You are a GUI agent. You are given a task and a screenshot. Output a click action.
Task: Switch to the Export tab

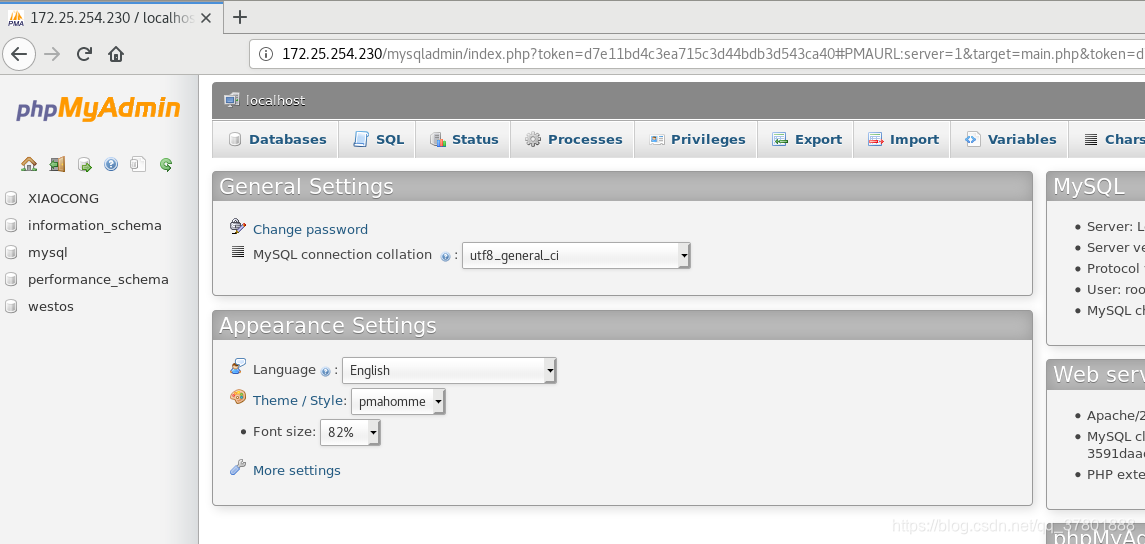[806, 139]
